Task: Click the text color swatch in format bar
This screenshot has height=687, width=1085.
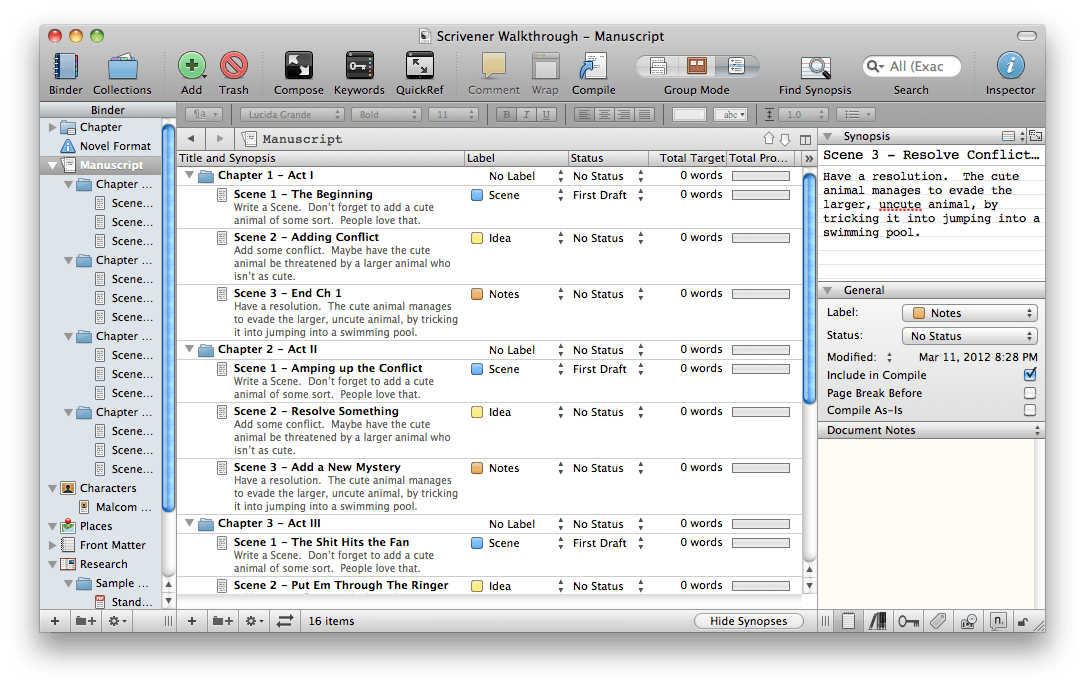Action: click(689, 115)
